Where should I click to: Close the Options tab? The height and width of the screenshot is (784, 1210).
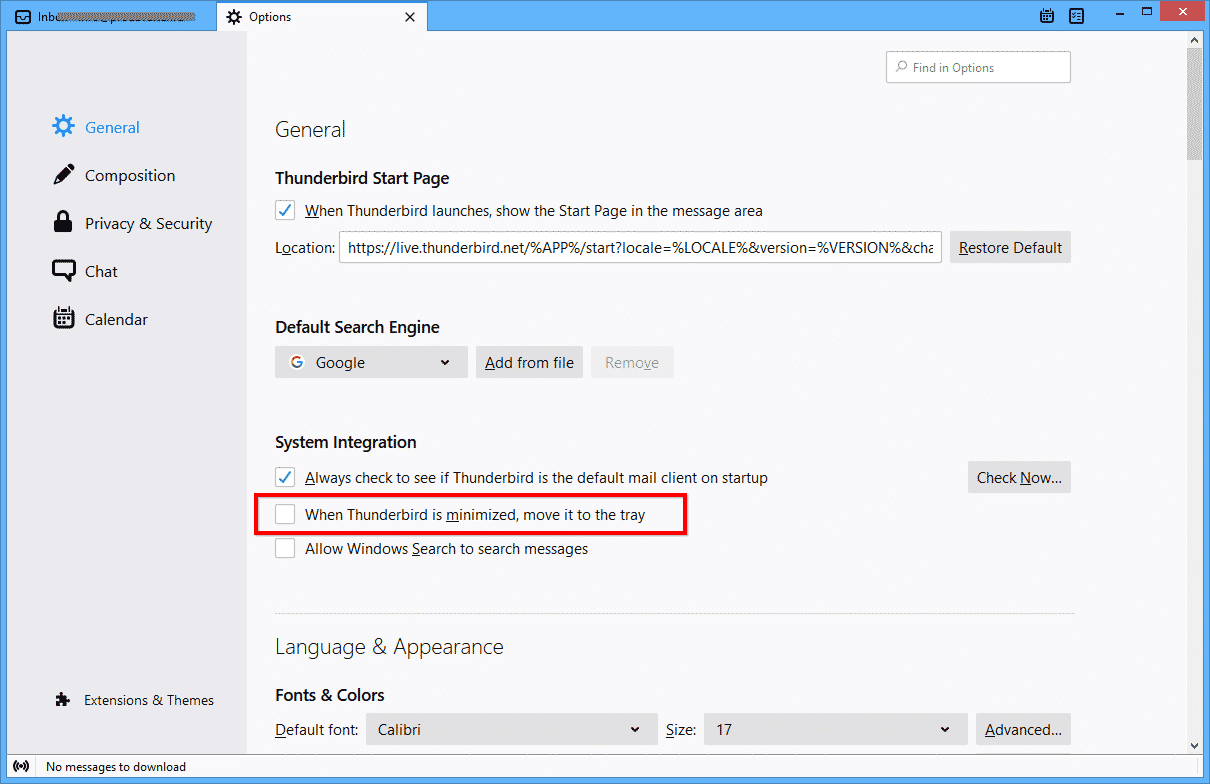coord(409,17)
